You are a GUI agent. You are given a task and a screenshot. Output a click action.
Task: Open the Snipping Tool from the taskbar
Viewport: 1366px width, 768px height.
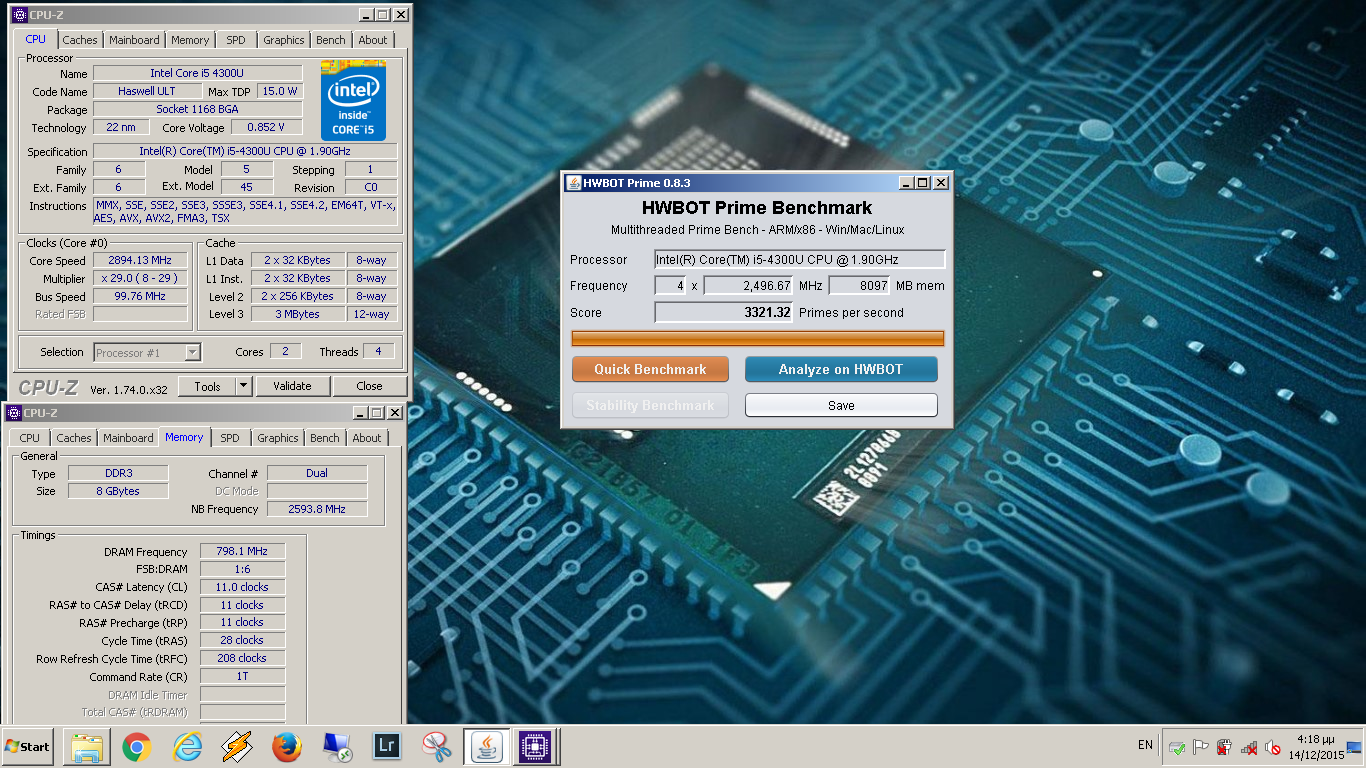[x=437, y=747]
